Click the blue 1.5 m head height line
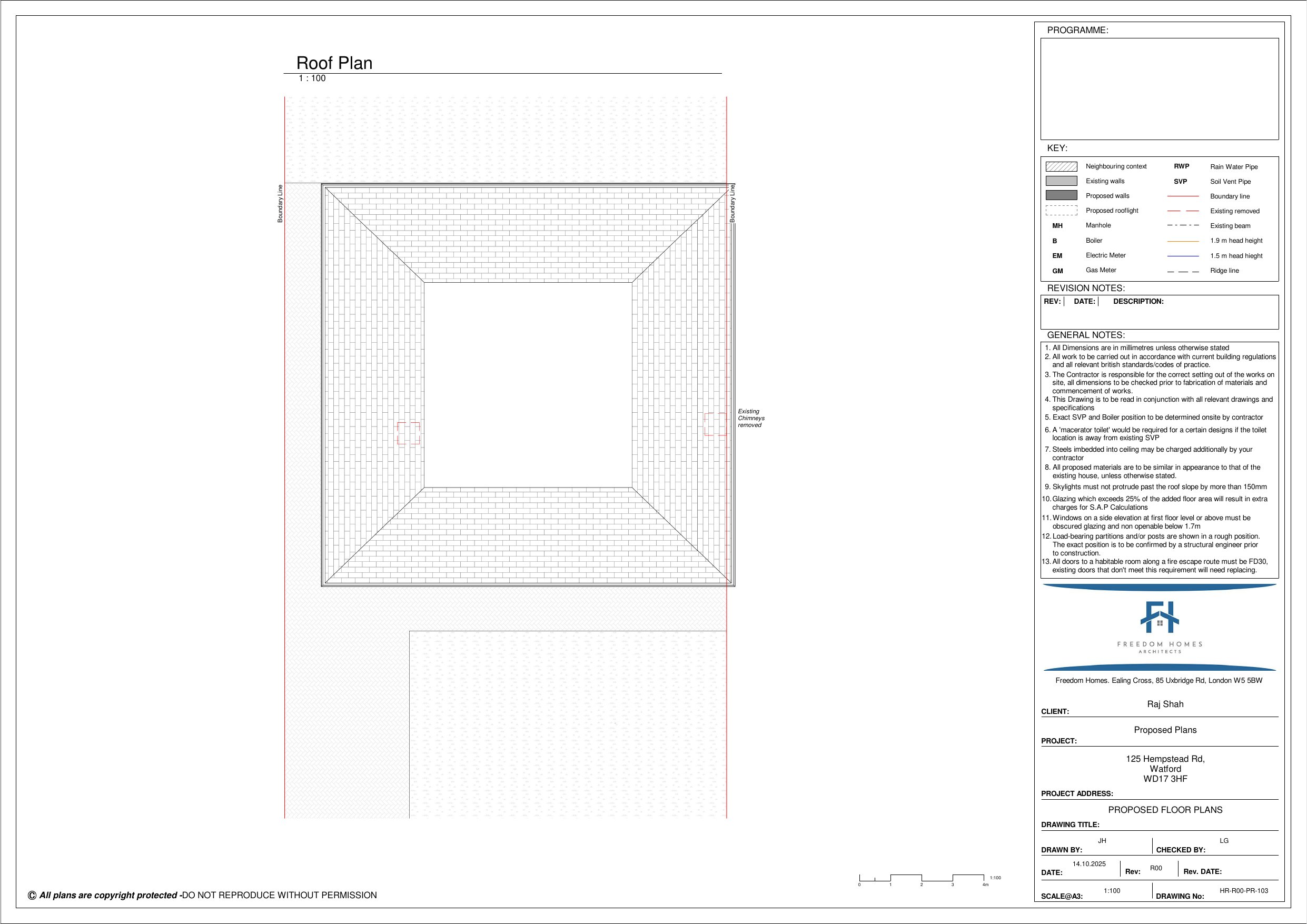This screenshot has height=924, width=1307. click(1182, 256)
